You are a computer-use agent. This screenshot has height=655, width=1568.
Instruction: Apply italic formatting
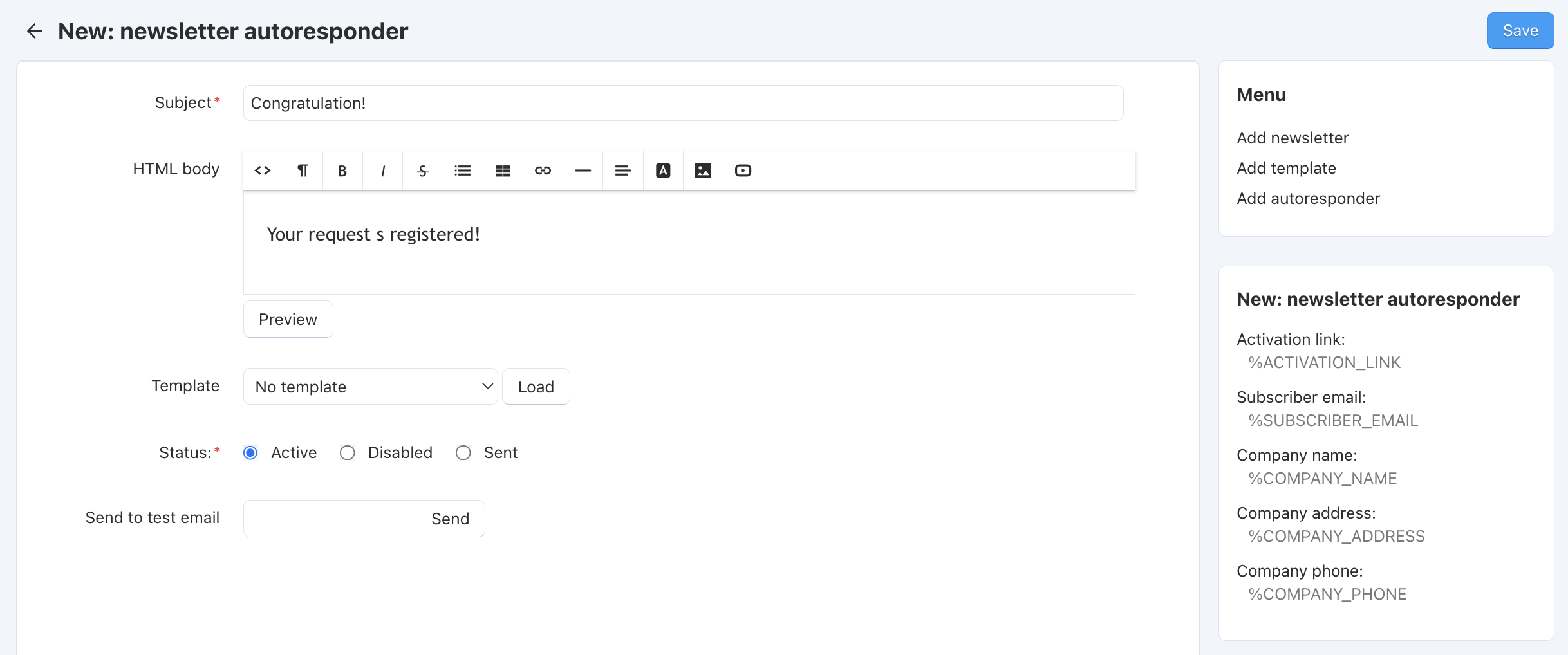pos(383,171)
